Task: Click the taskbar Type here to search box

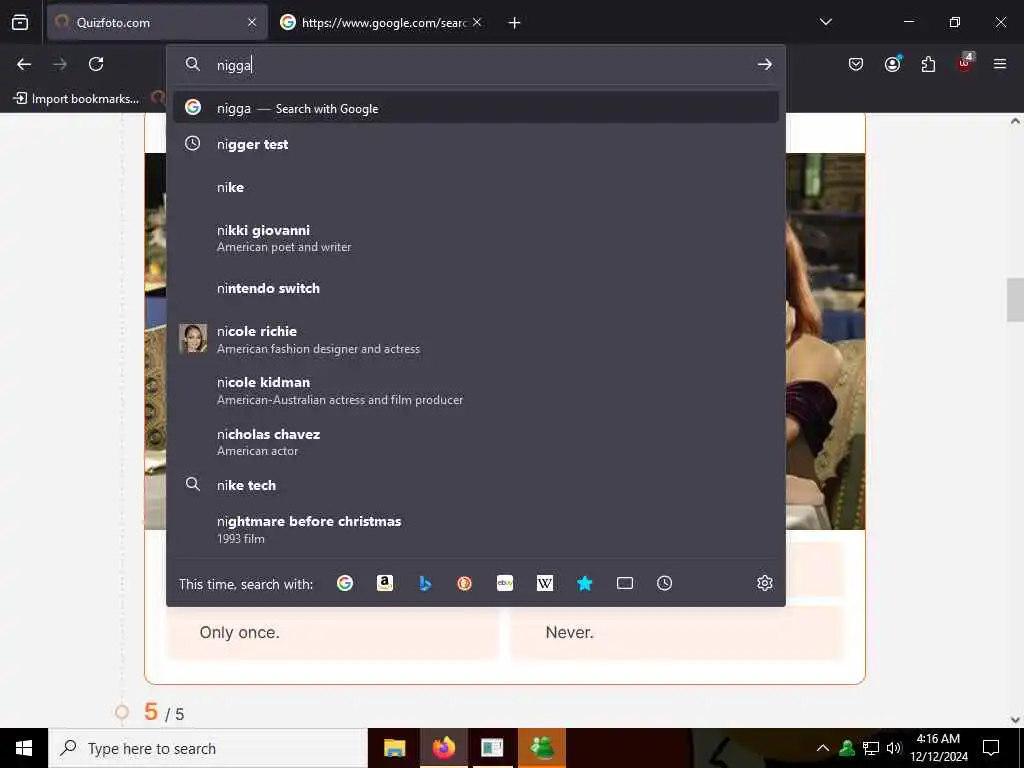Action: coord(208,748)
